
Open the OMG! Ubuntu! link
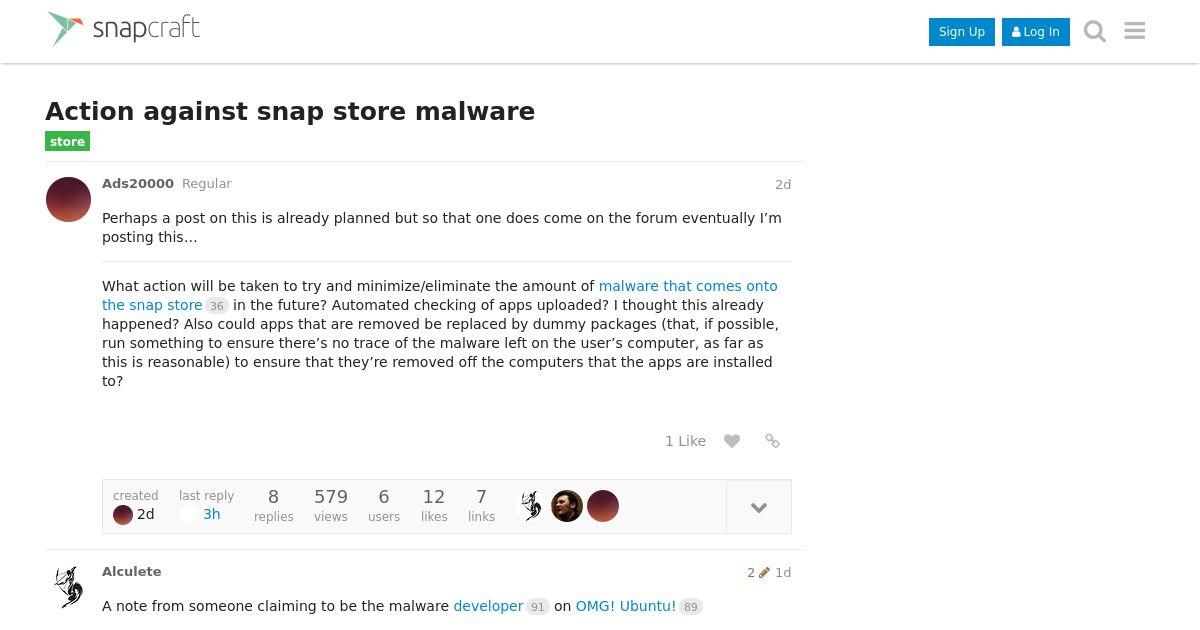626,606
